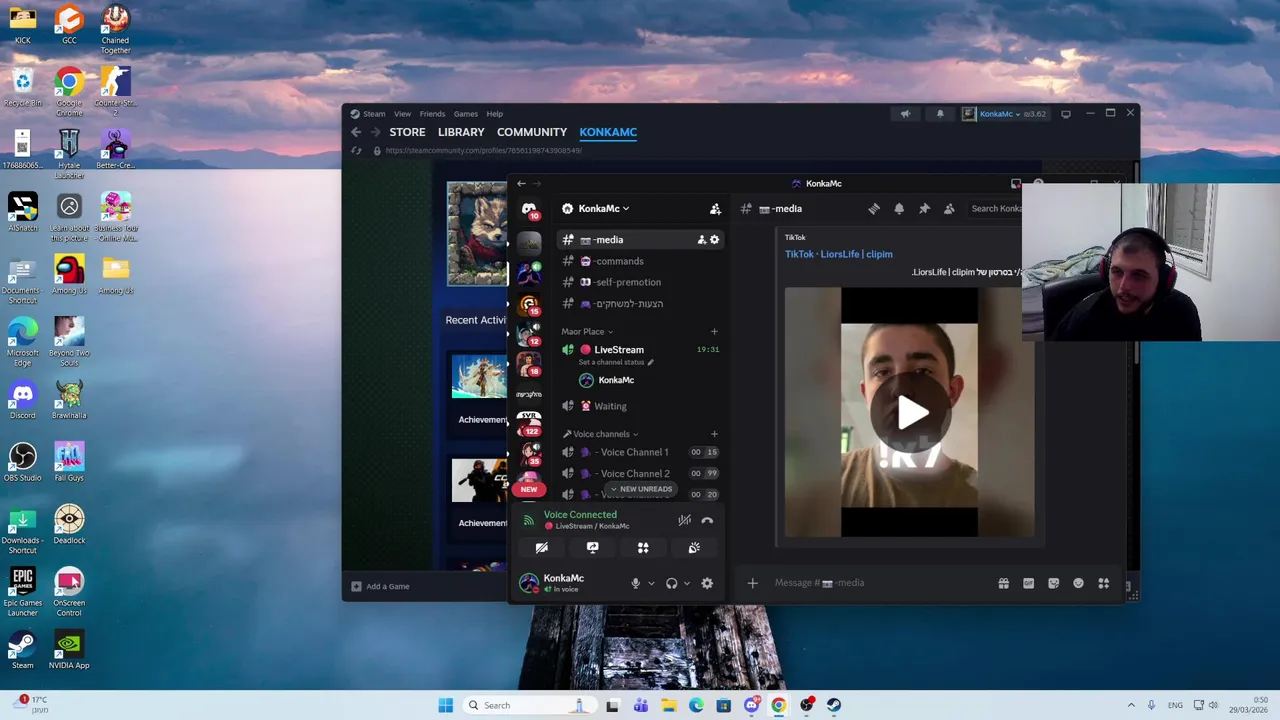
Task: Select the commands text channel
Action: (x=640, y=261)
